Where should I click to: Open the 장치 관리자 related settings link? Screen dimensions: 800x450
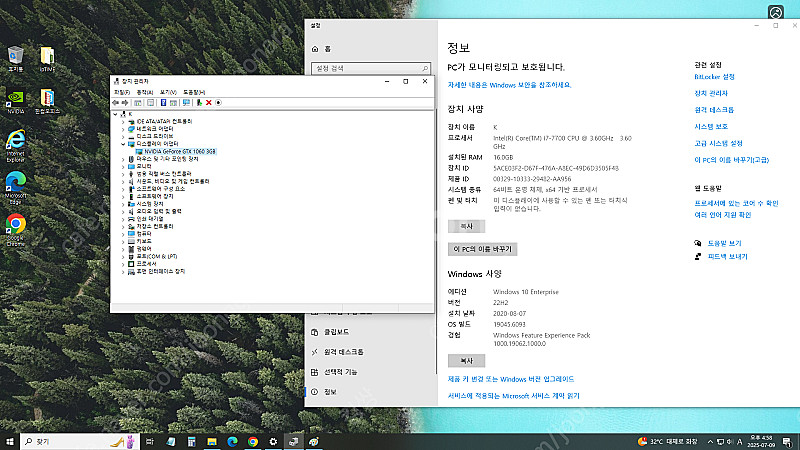[x=711, y=93]
